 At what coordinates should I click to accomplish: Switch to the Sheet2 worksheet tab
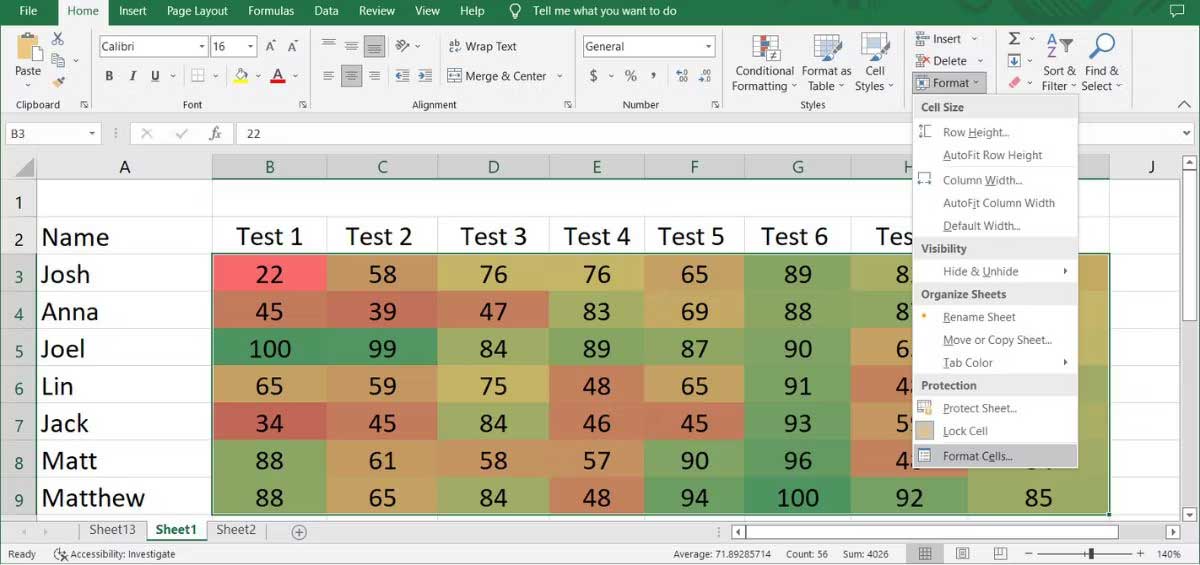[x=236, y=531]
